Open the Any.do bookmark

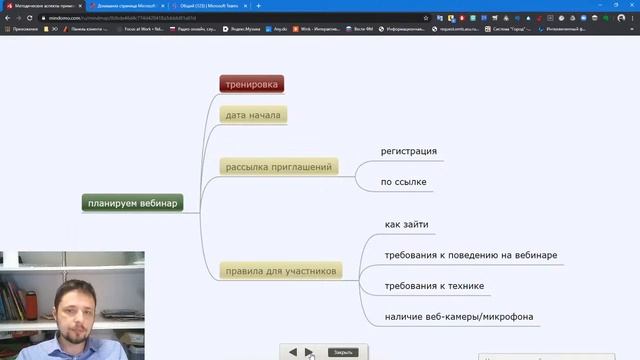tap(277, 29)
